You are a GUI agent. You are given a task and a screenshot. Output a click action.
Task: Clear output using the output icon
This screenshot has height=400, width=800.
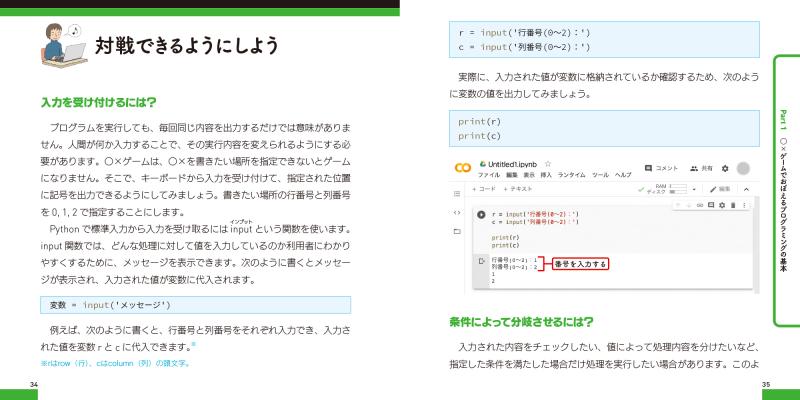point(481,261)
